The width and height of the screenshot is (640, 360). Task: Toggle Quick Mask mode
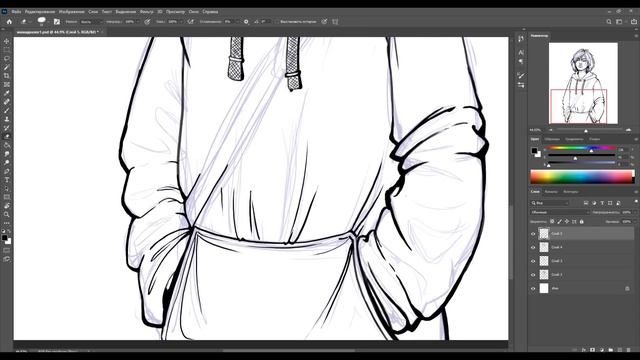pyautogui.click(x=7, y=251)
